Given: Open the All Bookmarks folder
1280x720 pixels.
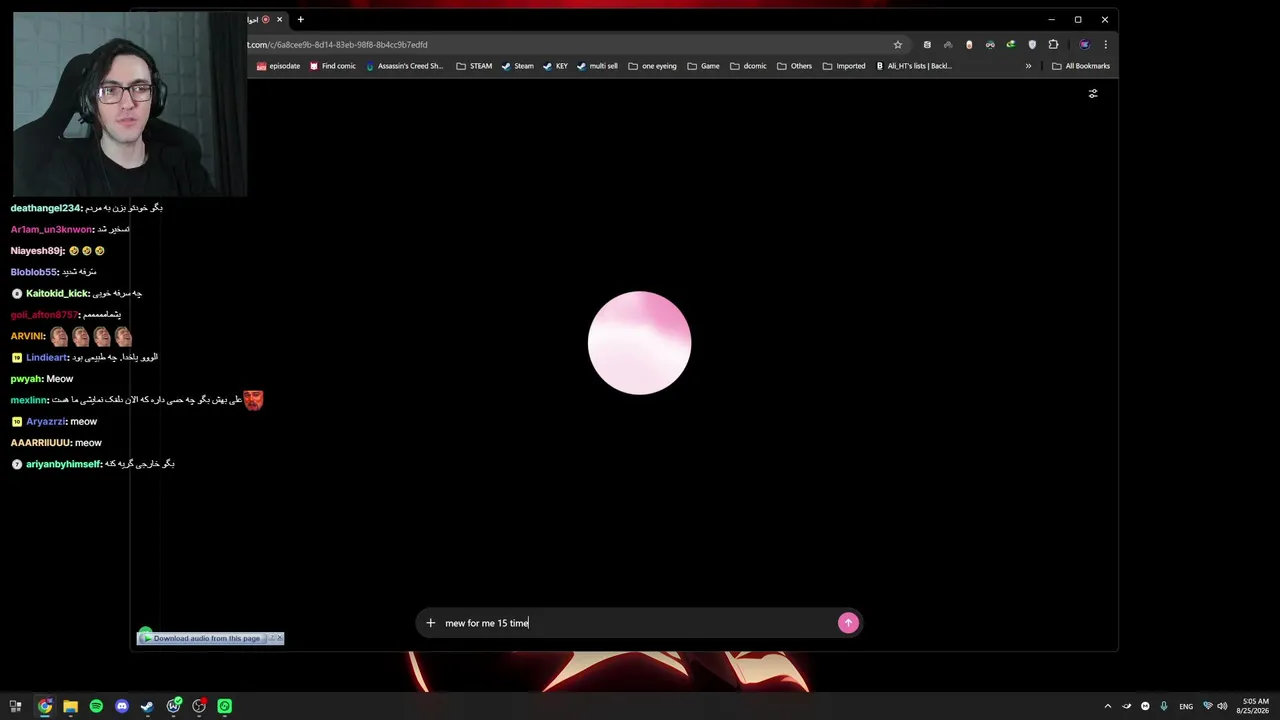Looking at the screenshot, I should click(1081, 66).
